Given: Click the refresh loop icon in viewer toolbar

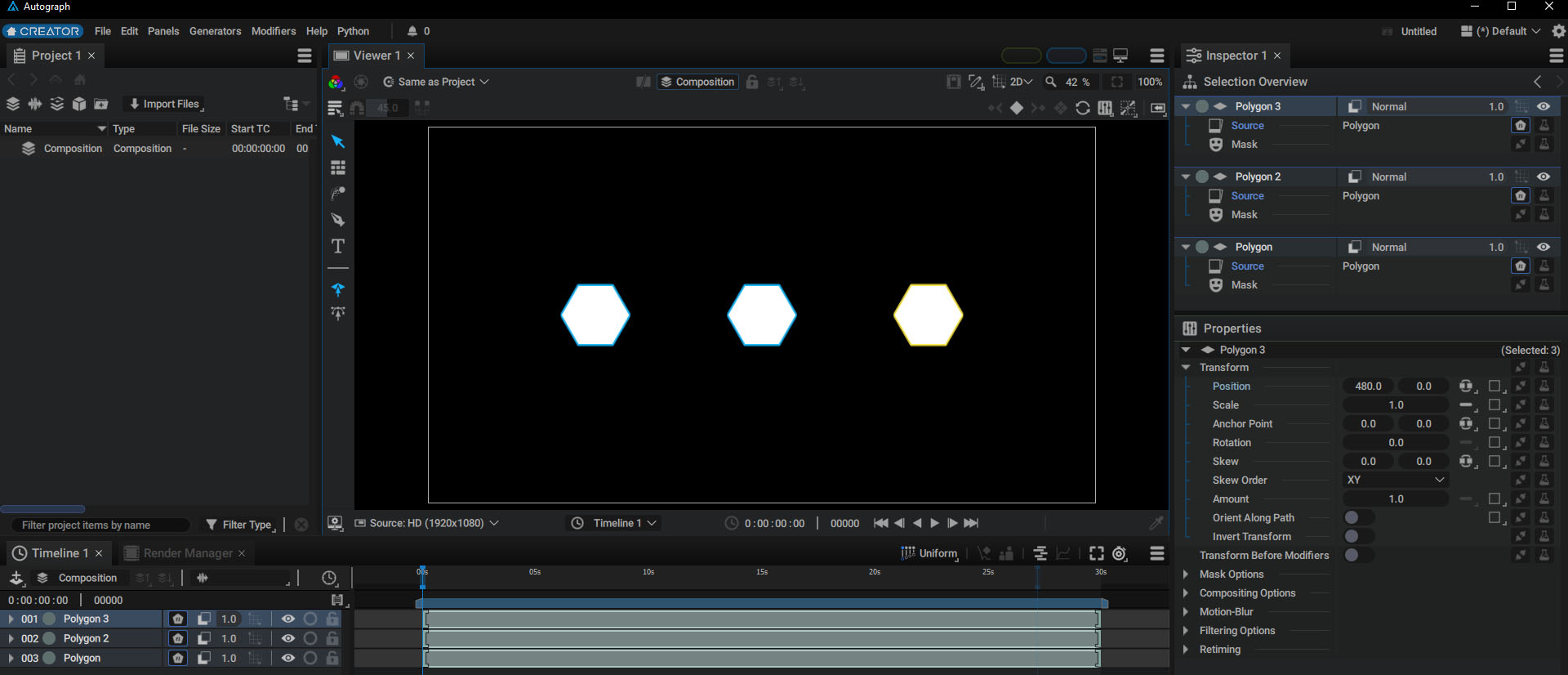Looking at the screenshot, I should [1083, 108].
